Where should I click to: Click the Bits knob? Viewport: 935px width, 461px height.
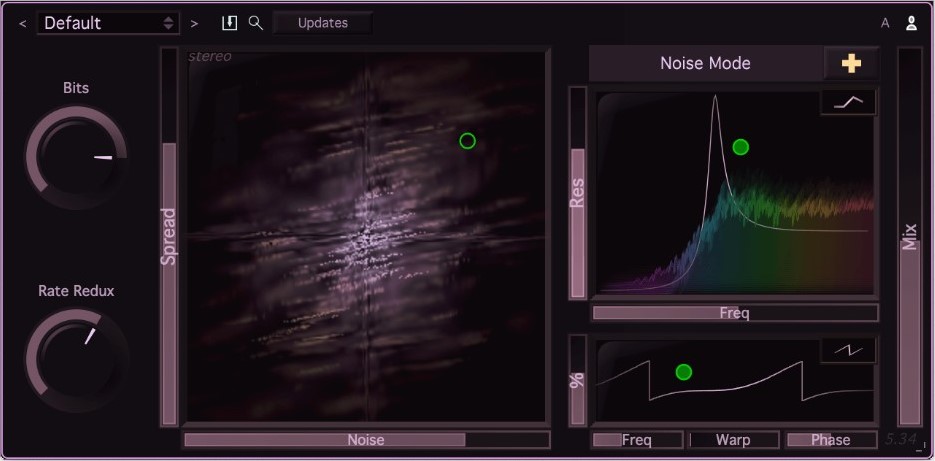tap(76, 157)
